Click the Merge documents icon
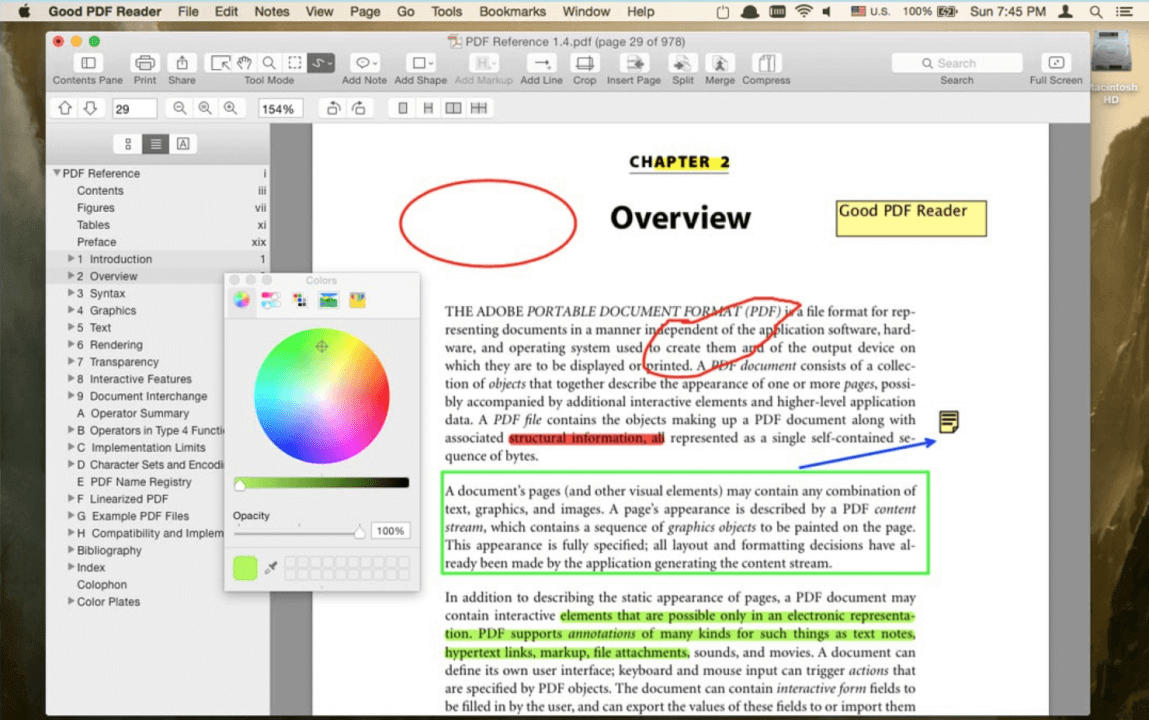The image size is (1149, 720). (719, 63)
